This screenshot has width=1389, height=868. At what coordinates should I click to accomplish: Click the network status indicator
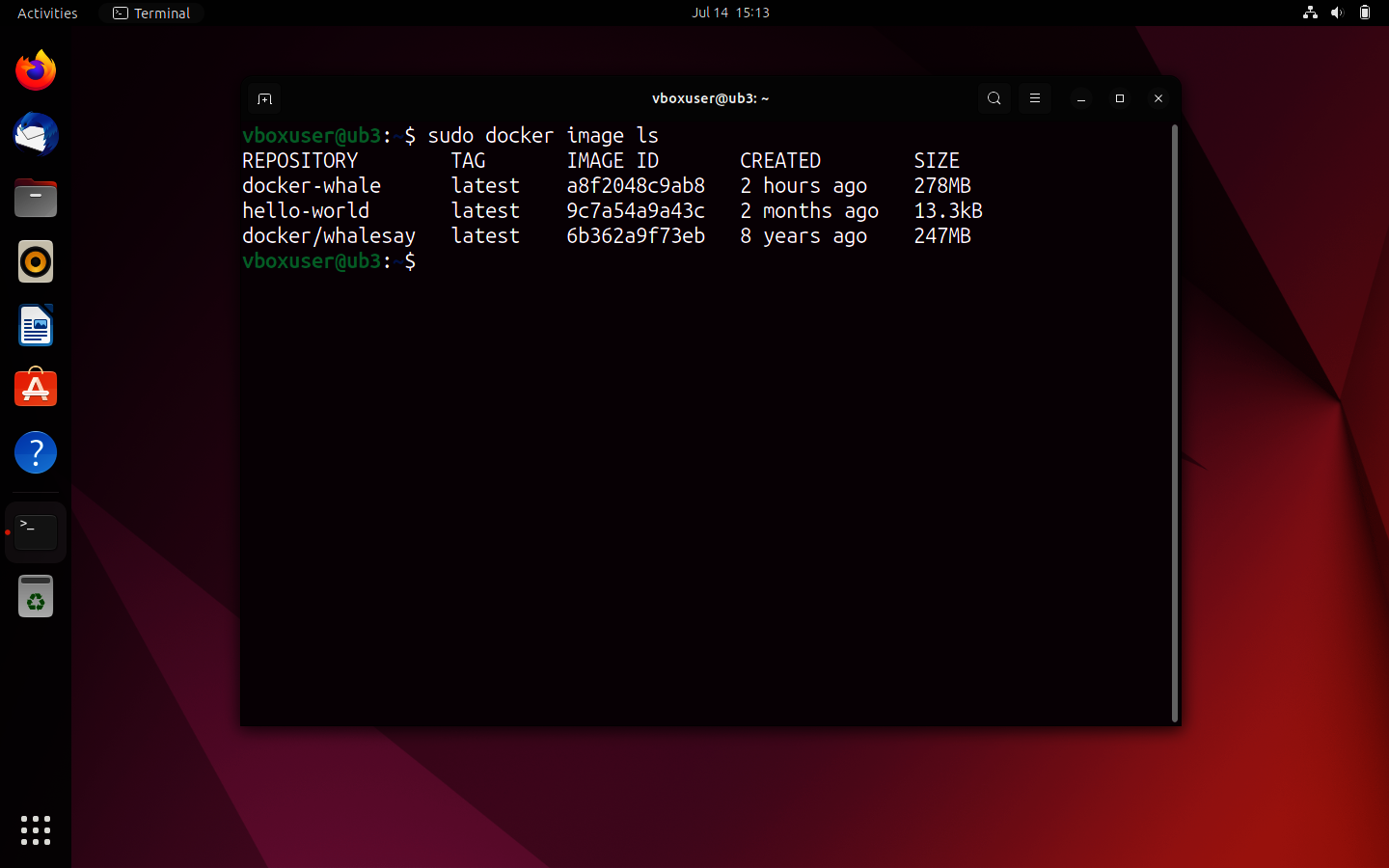point(1309,13)
